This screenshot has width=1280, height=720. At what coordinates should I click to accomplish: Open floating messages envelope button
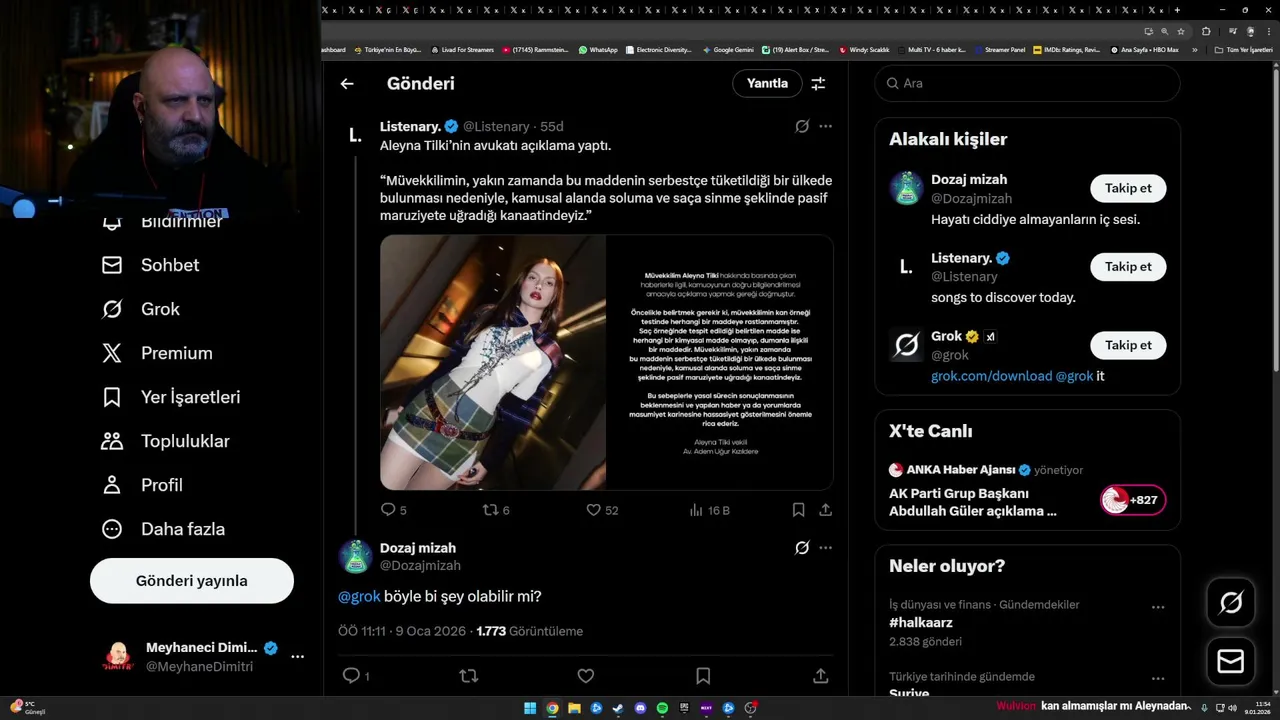click(x=1230, y=662)
